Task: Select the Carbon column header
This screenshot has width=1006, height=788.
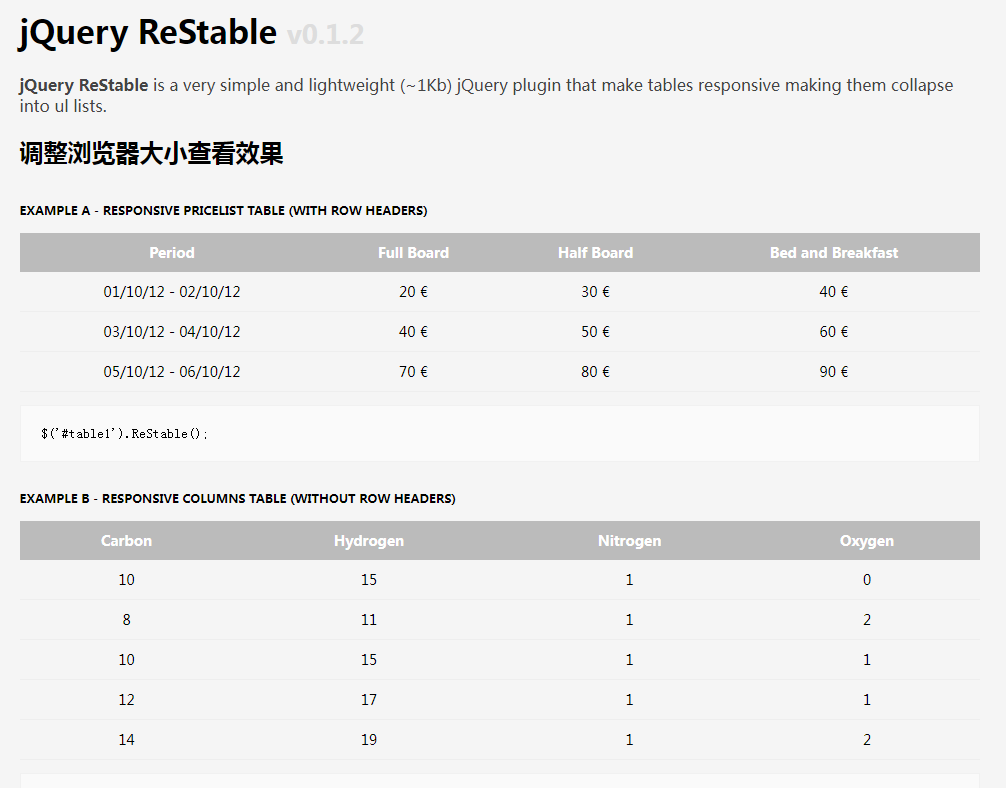Action: (x=126, y=541)
